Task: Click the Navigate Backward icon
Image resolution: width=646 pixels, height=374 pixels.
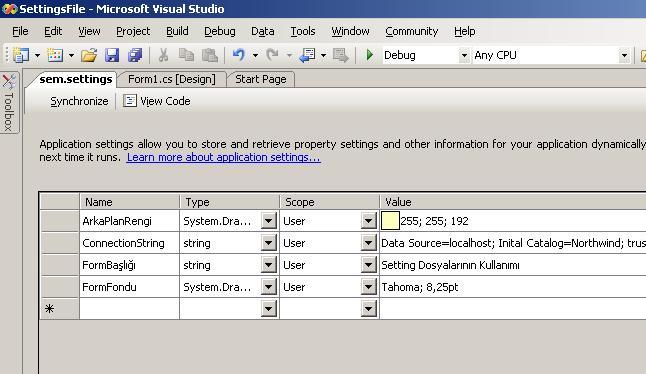Action: (308, 55)
